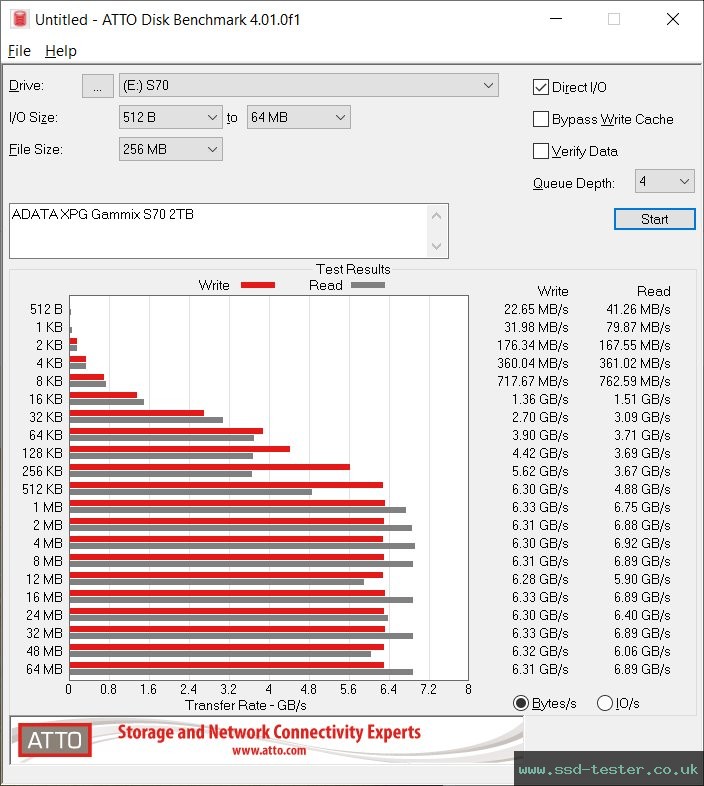704x786 pixels.
Task: Click into the description text box
Action: pos(218,231)
